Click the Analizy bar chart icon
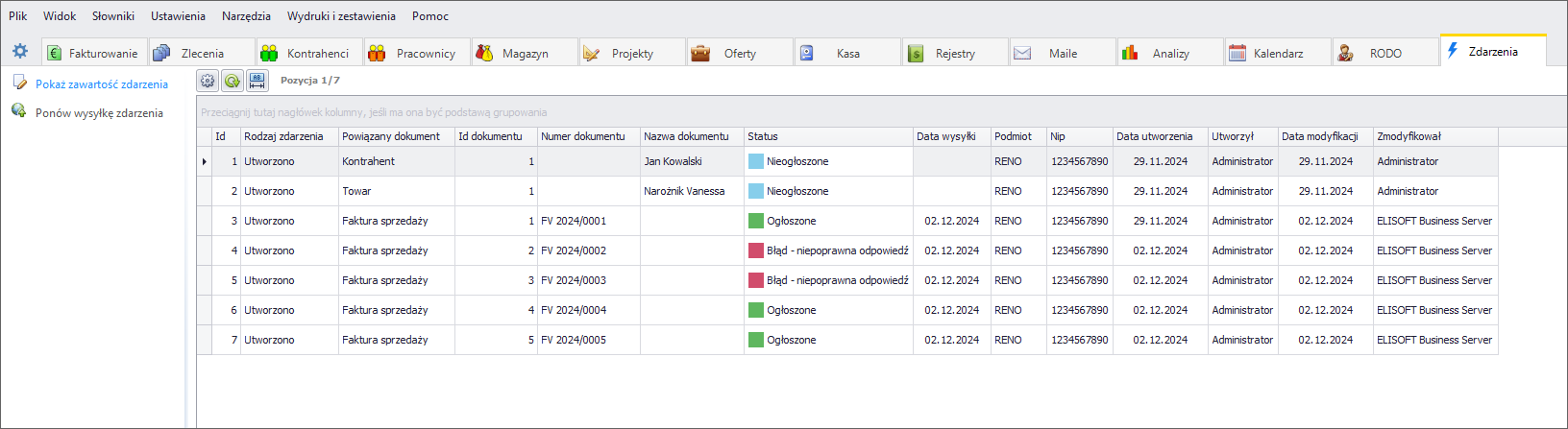 point(1131,53)
